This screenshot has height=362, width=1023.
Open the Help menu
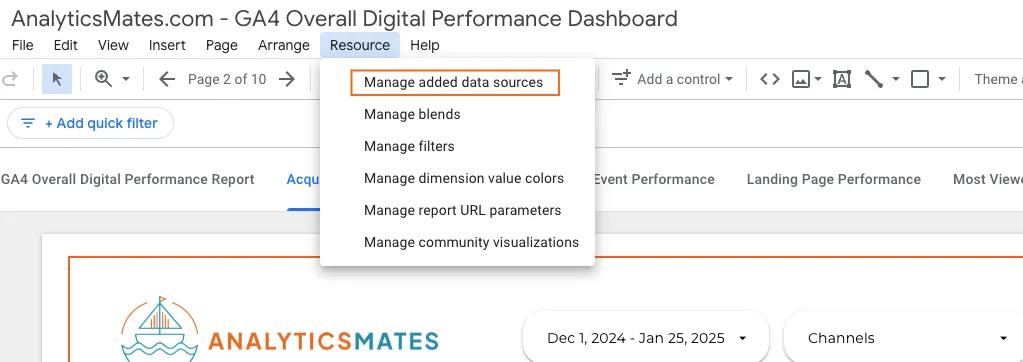coord(425,45)
